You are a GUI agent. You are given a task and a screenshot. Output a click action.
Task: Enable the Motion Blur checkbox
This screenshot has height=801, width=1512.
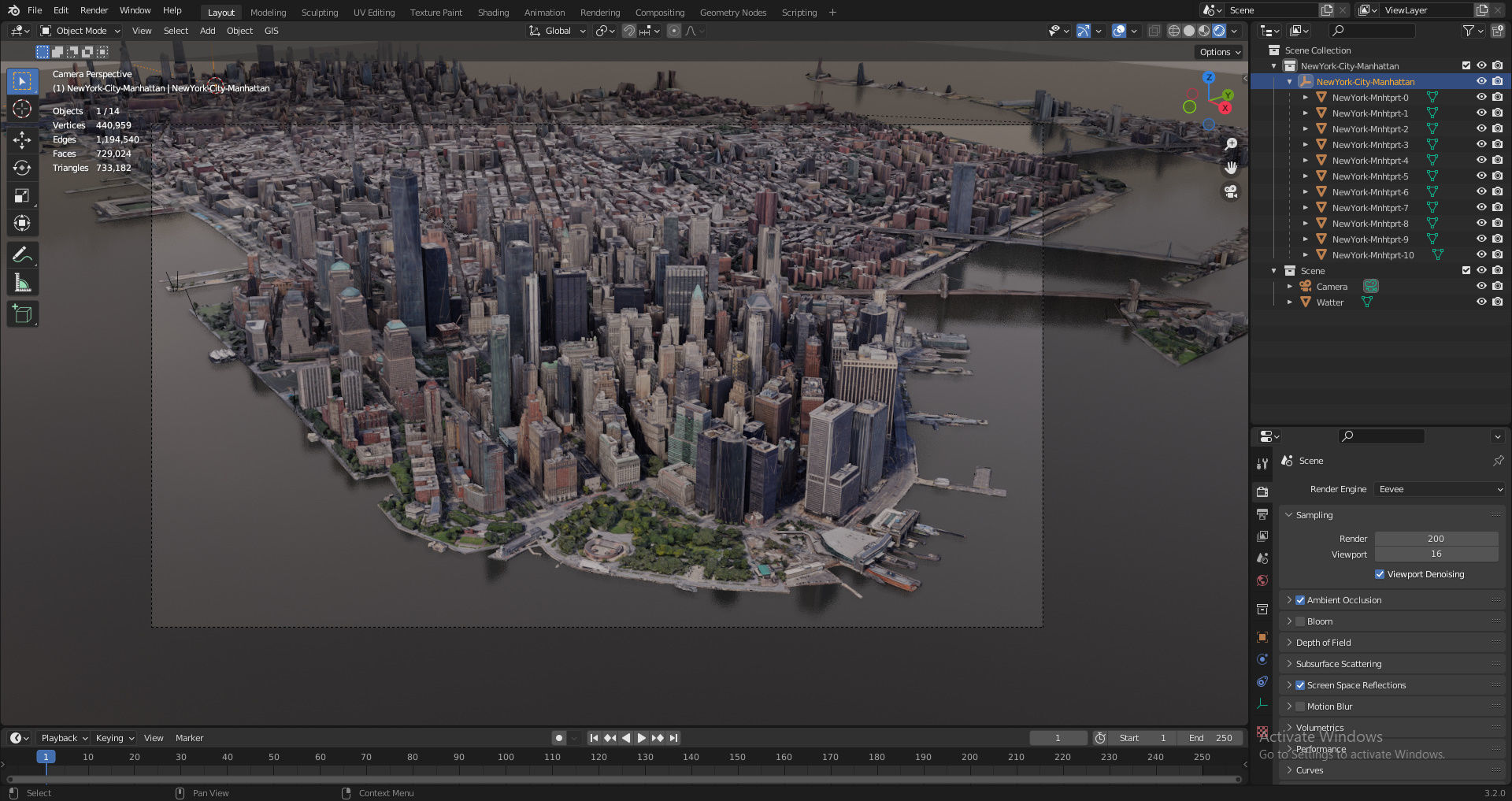1300,706
